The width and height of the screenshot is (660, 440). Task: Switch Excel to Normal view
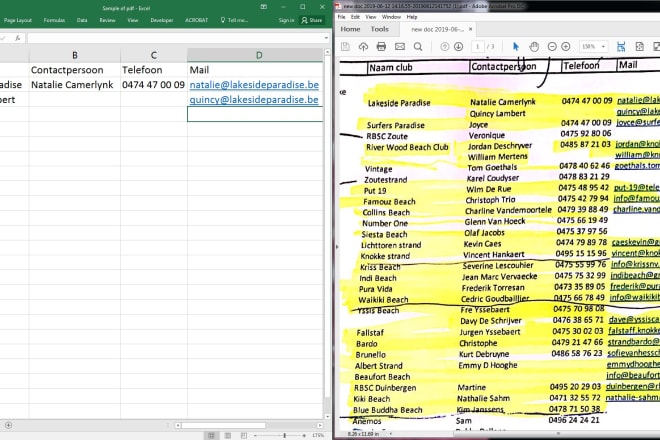coord(211,435)
